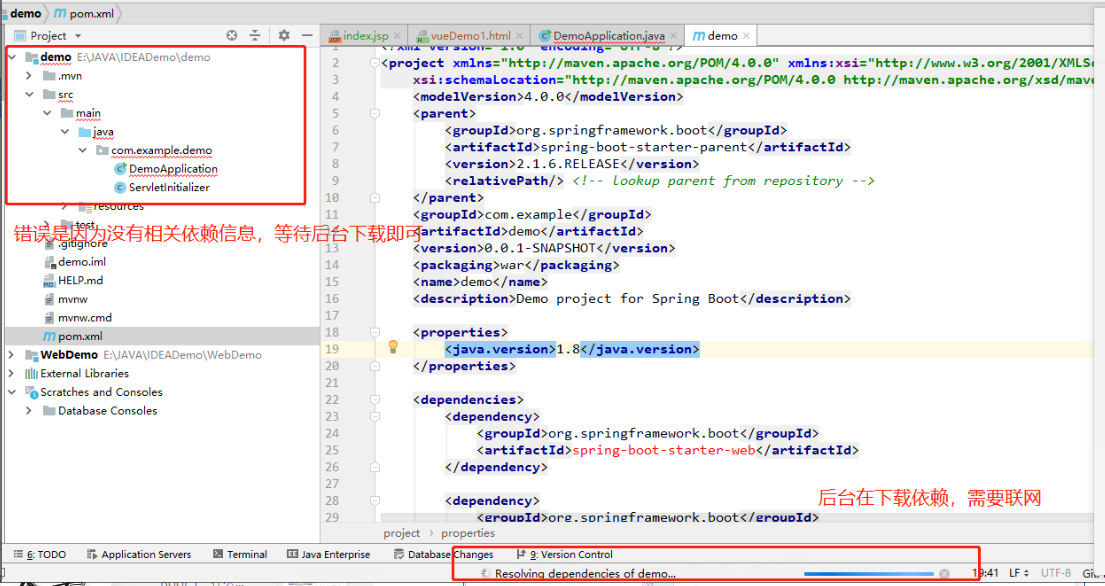The image size is (1105, 586).
Task: Hide the Project tool window with minus icon
Action: (306, 35)
